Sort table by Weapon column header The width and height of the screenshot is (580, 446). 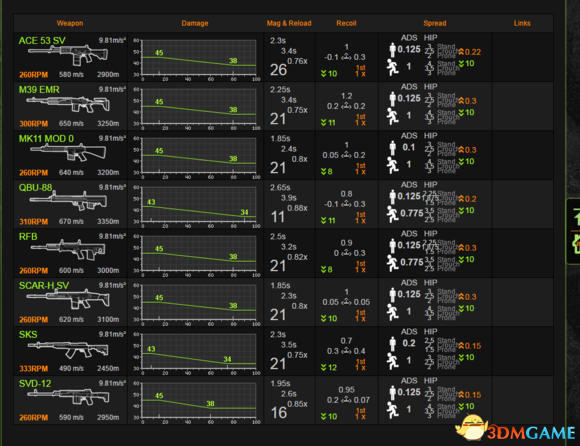70,23
